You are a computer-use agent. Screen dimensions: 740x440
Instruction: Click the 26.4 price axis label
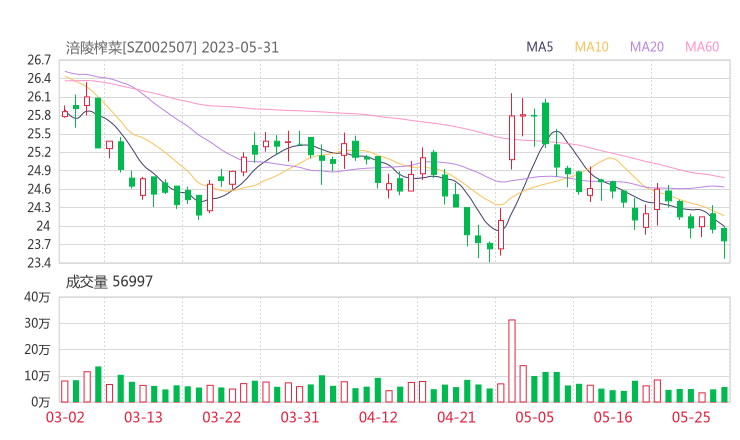click(39, 78)
